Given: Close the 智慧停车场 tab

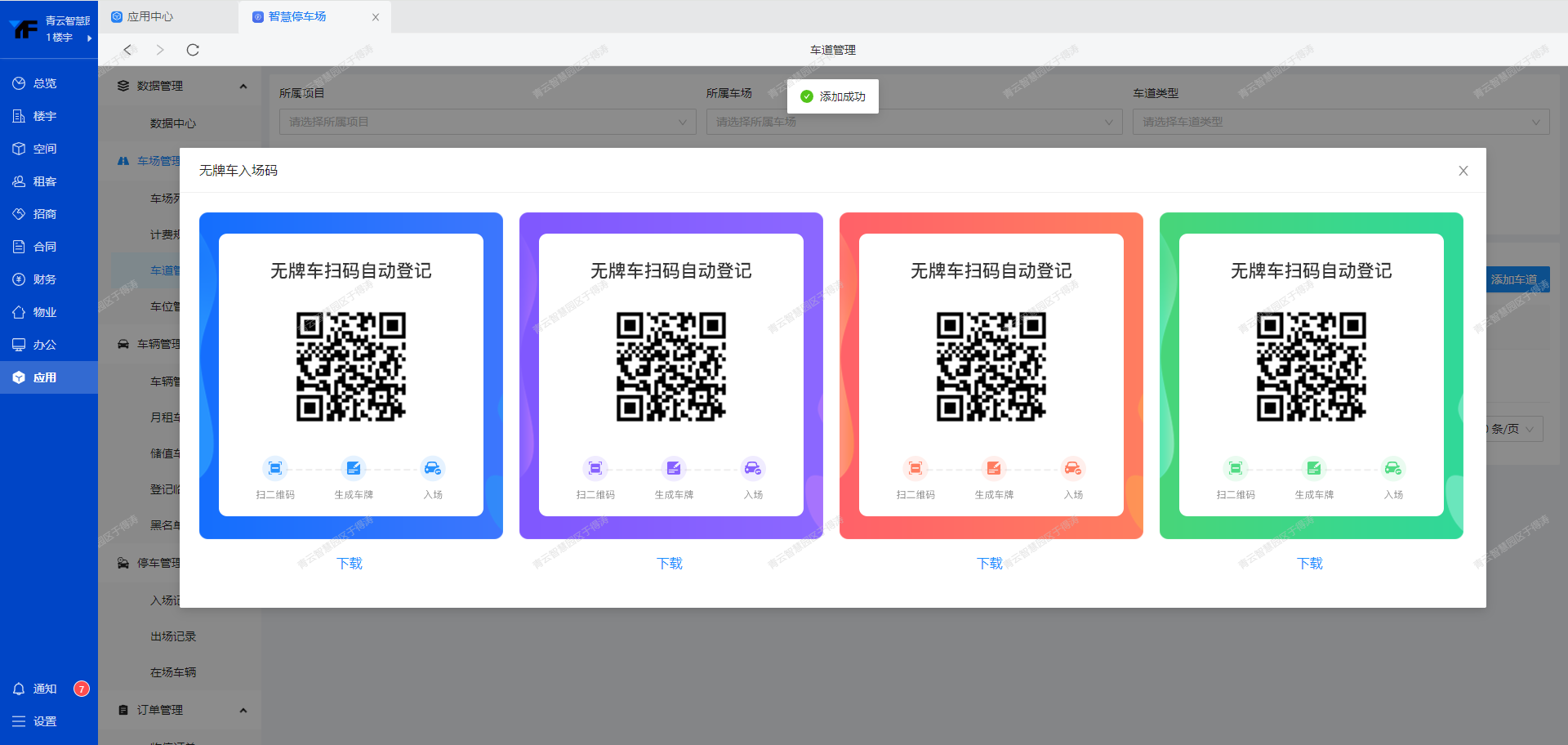Looking at the screenshot, I should coord(376,17).
